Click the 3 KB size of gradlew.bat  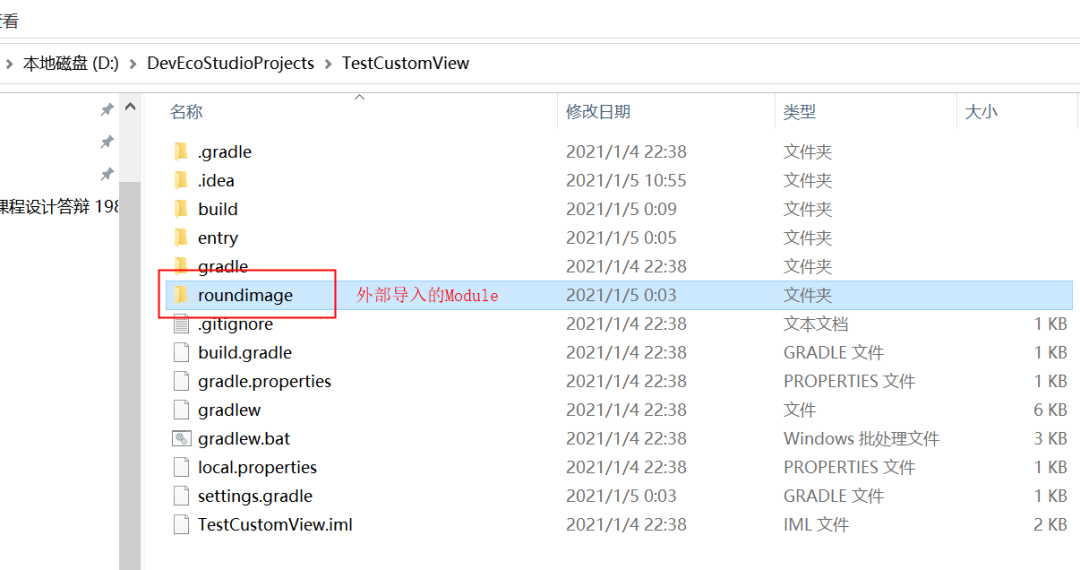click(x=1050, y=439)
